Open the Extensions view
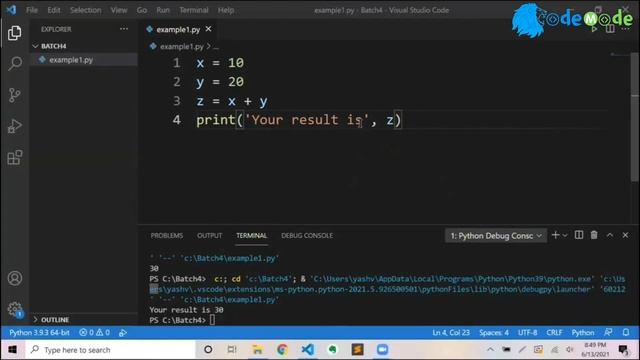Viewport: 640px width, 360px height. 15,158
